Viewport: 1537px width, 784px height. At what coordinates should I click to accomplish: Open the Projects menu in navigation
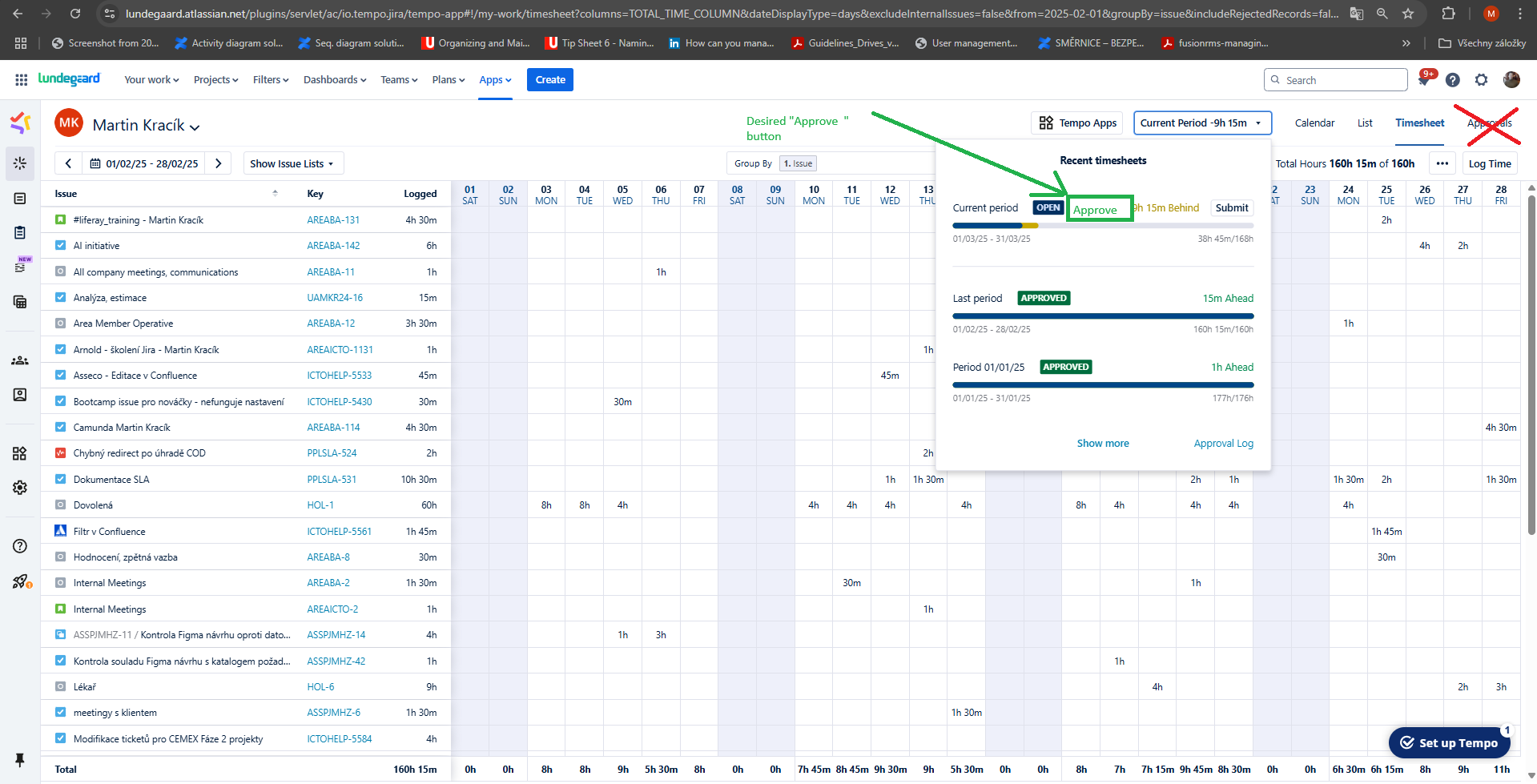pyautogui.click(x=215, y=80)
